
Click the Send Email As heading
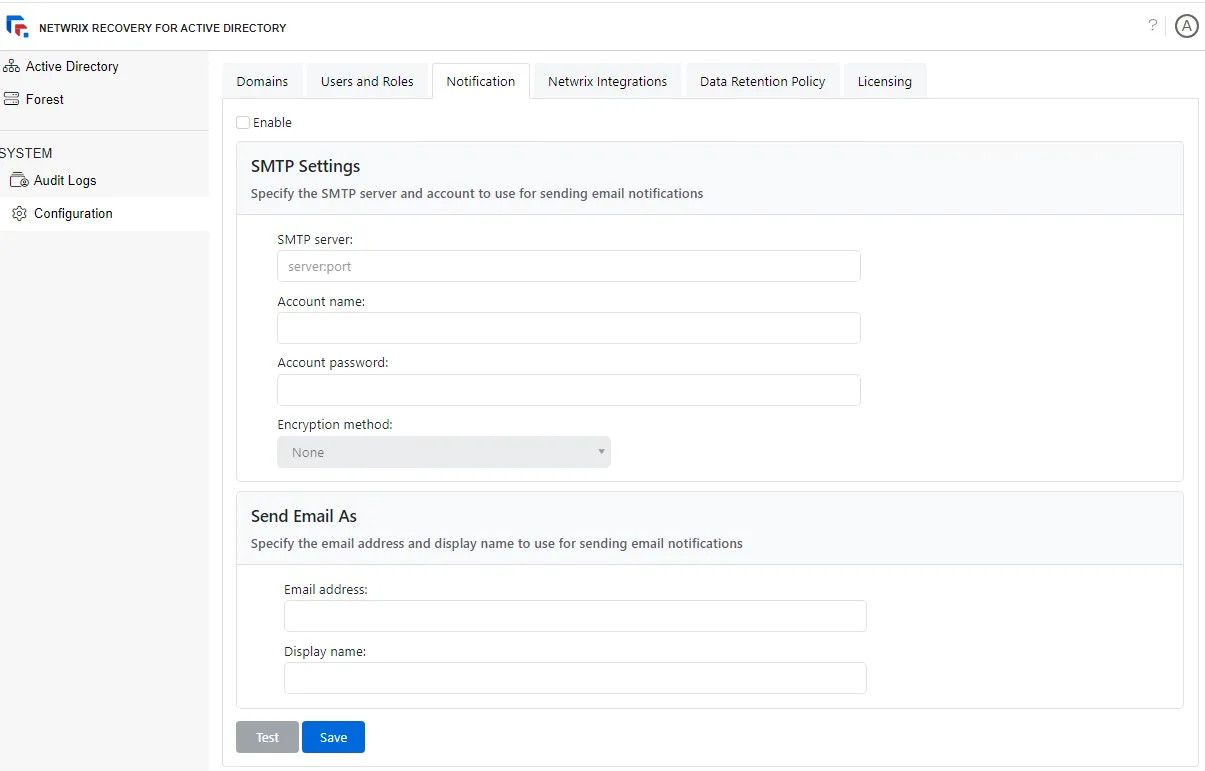(x=304, y=516)
